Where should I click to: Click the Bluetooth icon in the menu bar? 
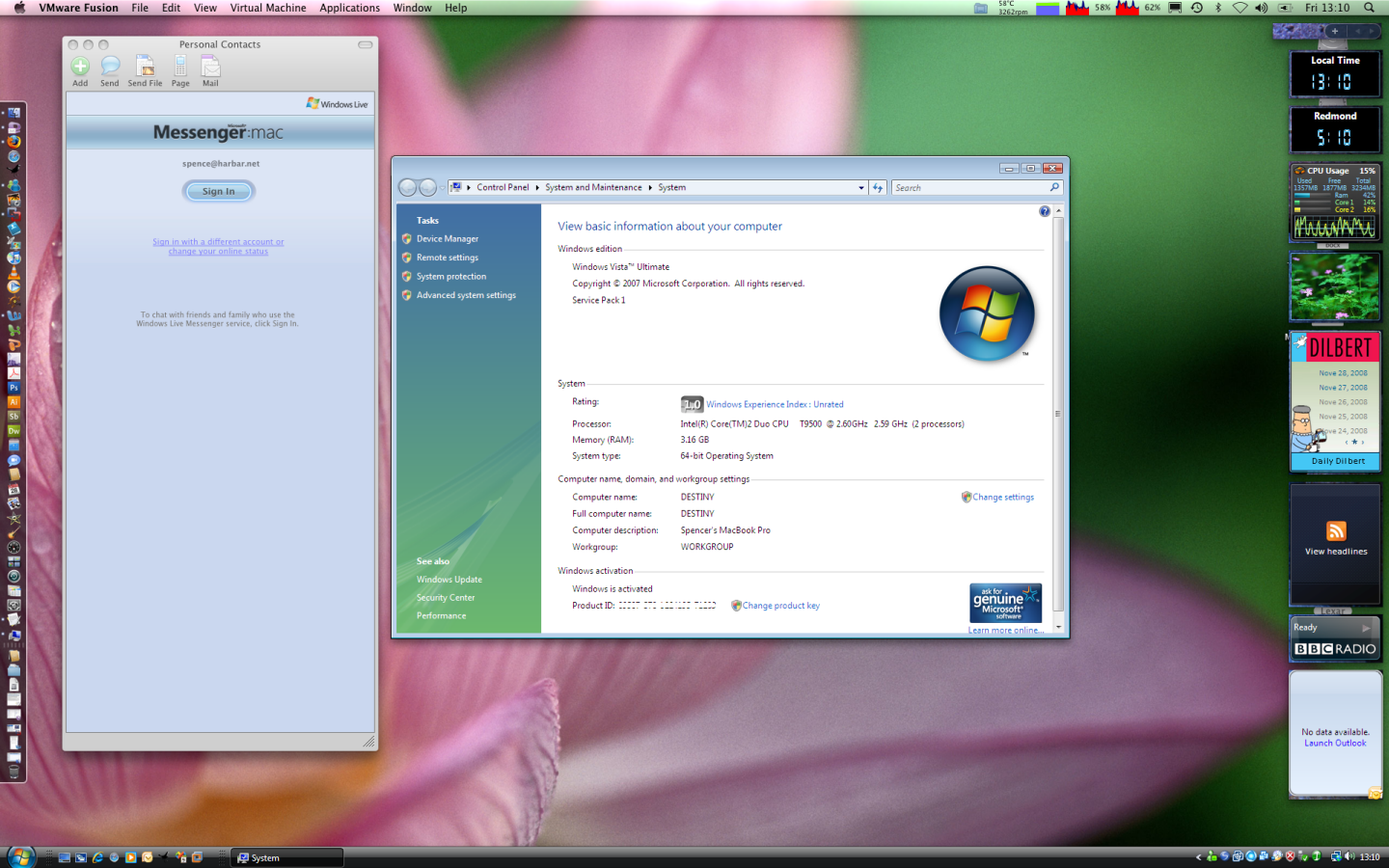pyautogui.click(x=1218, y=8)
